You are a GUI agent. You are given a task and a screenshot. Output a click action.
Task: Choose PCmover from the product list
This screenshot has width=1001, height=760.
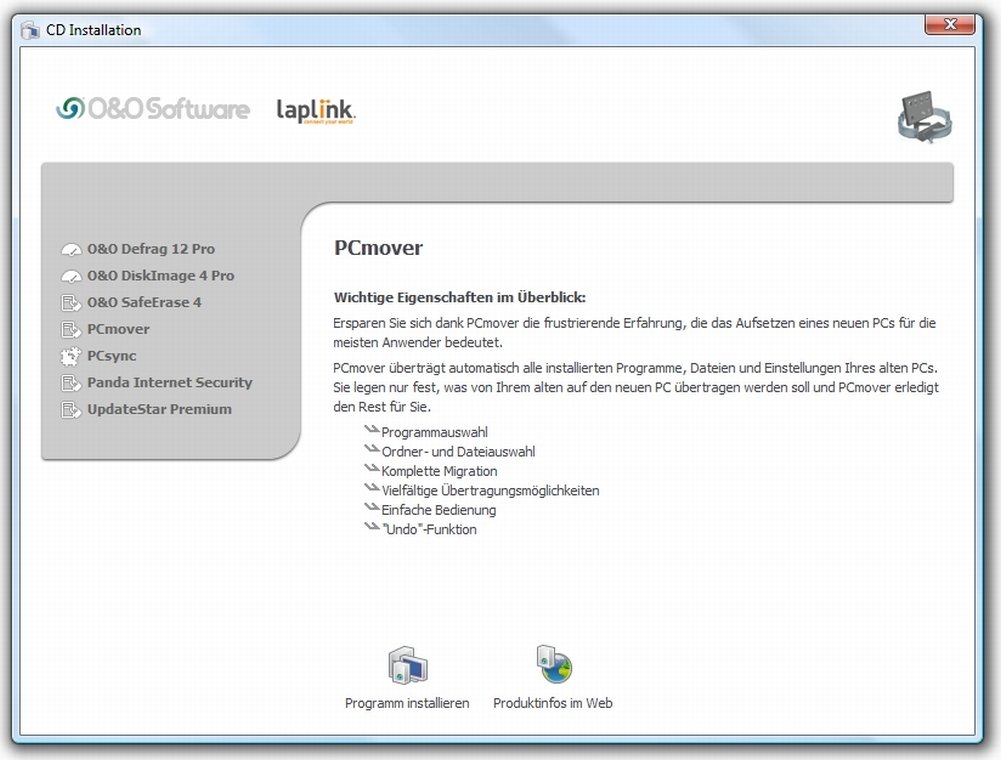click(x=118, y=330)
